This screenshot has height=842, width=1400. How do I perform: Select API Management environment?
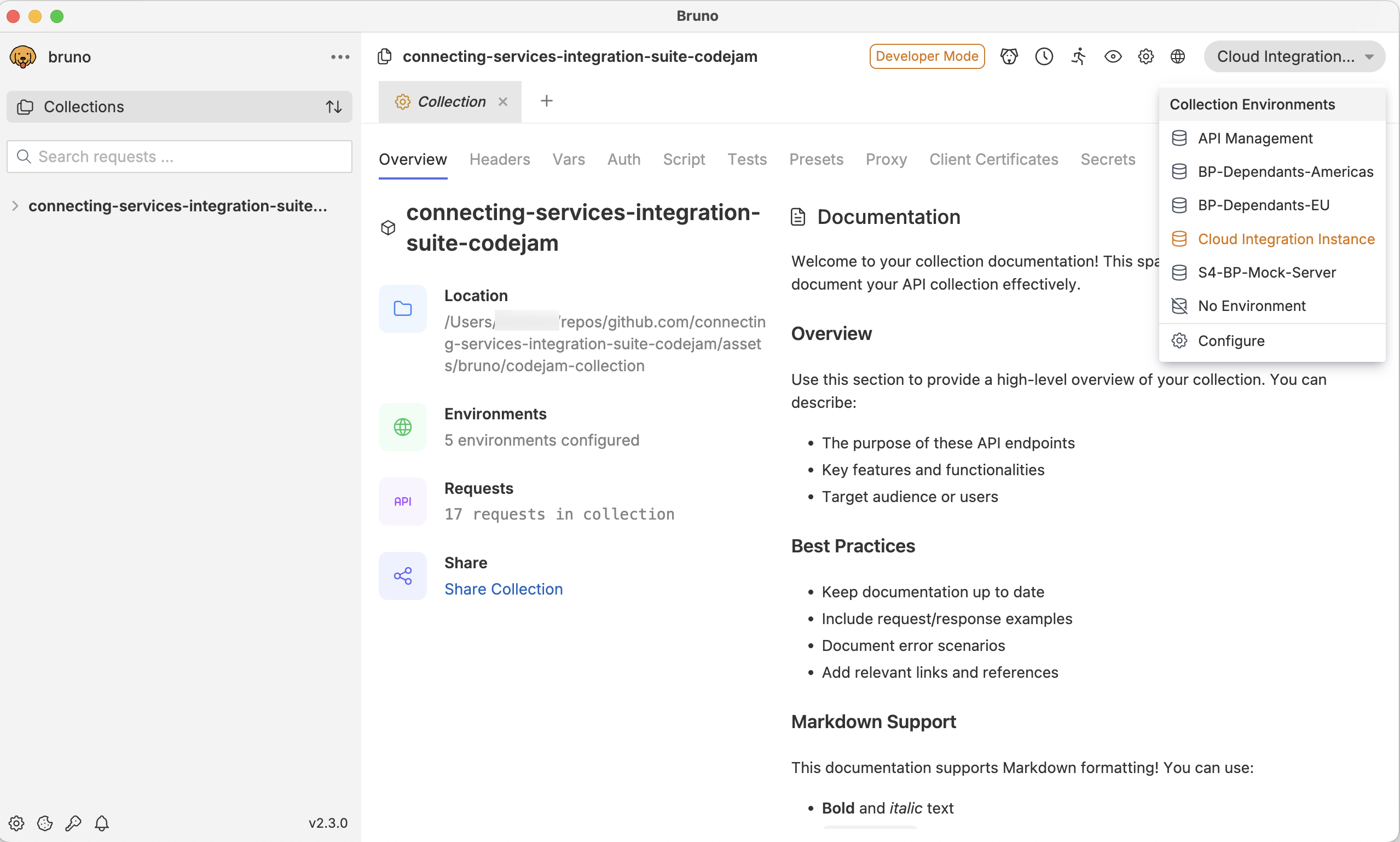(x=1272, y=139)
